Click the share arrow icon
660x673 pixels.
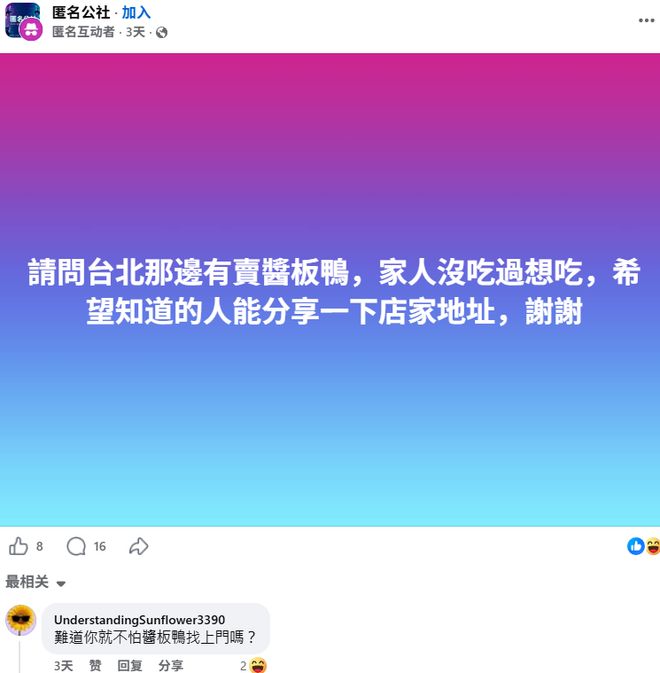[139, 546]
